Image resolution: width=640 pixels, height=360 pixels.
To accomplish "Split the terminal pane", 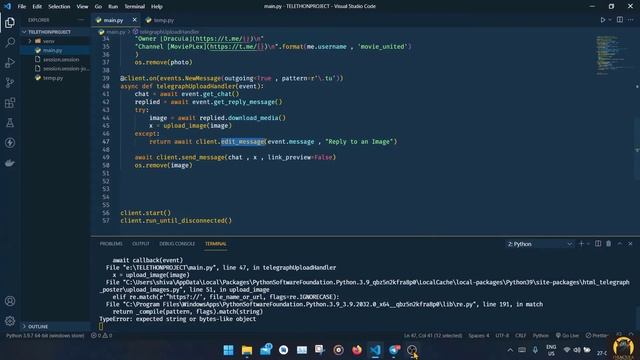I will coord(598,244).
